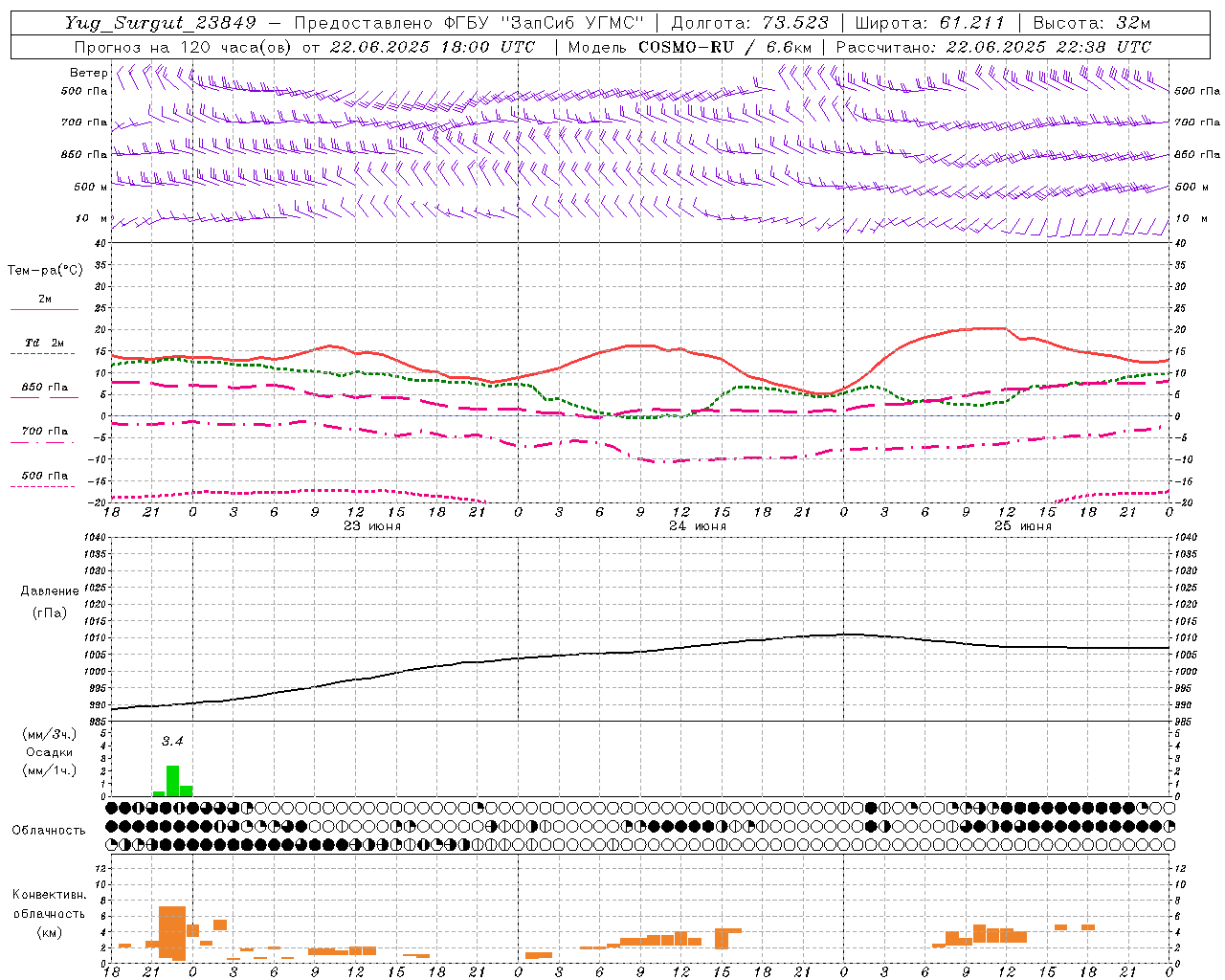Click the Конвективн. panel label
The width and height of the screenshot is (1225, 980).
click(x=49, y=894)
